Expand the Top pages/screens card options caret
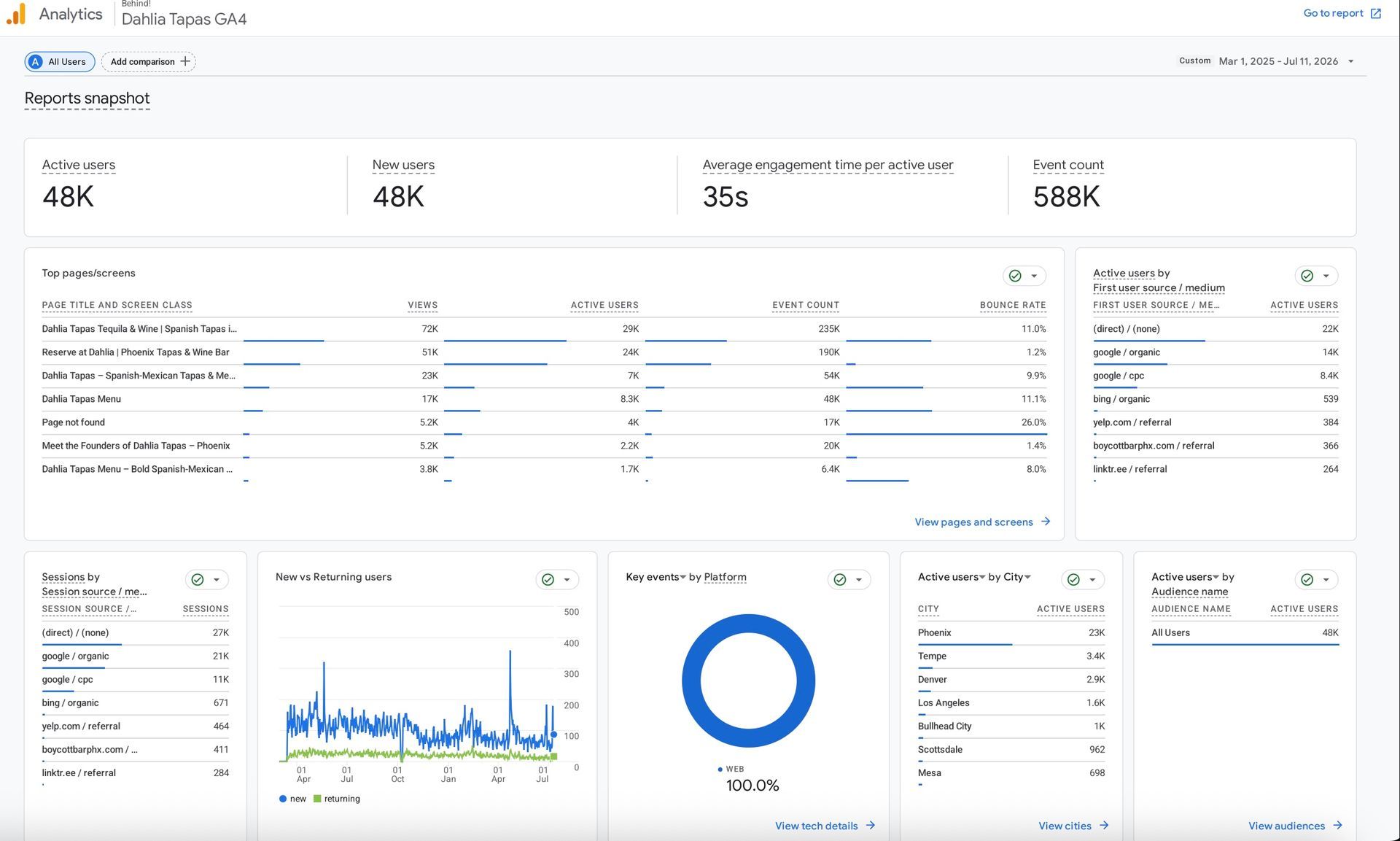 (x=1034, y=276)
